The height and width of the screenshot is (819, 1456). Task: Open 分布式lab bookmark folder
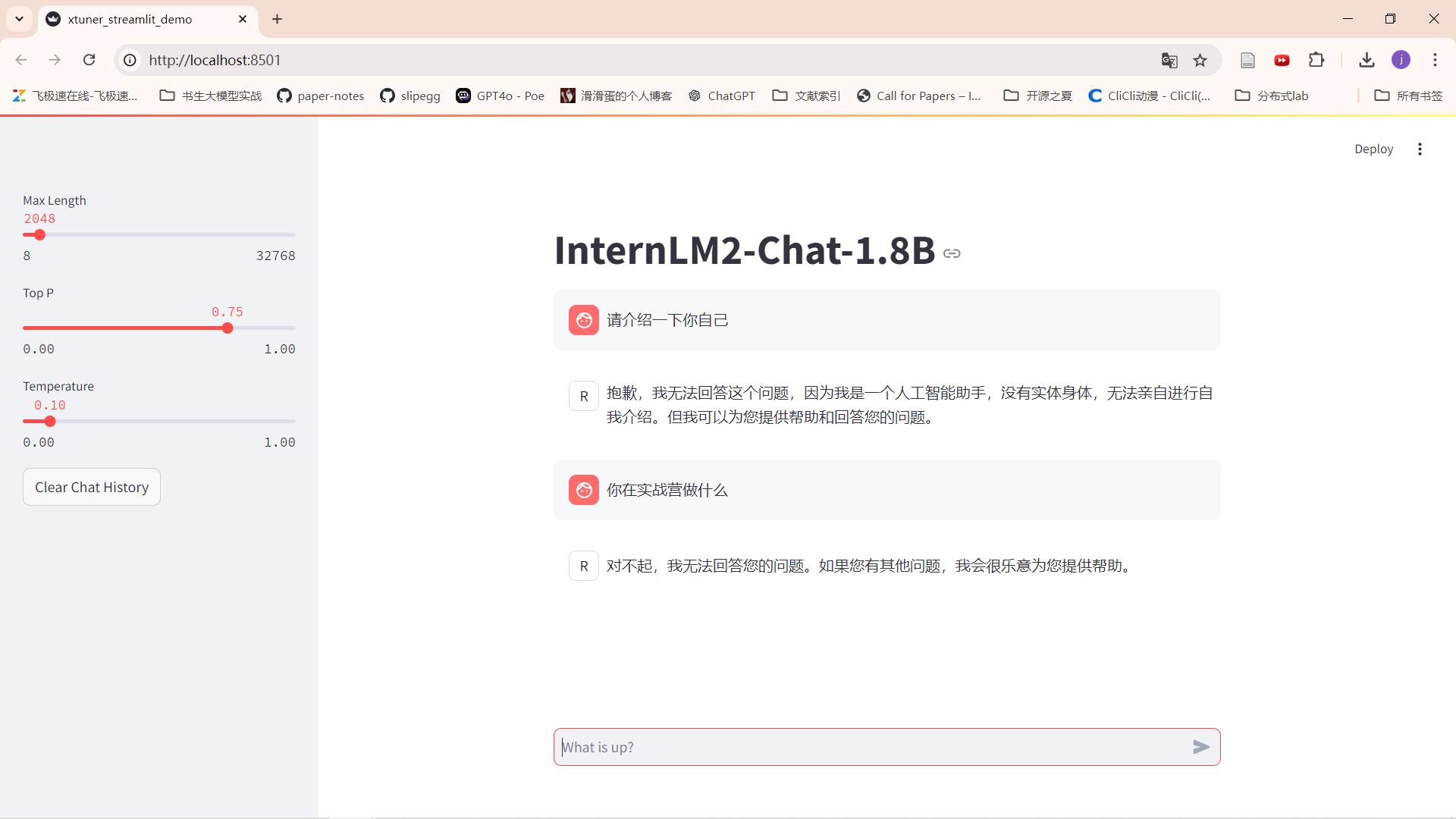(x=1273, y=95)
